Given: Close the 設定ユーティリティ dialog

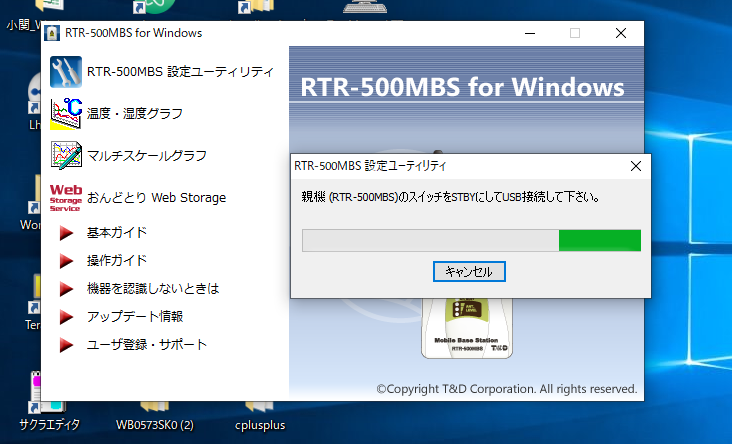Looking at the screenshot, I should click(636, 166).
